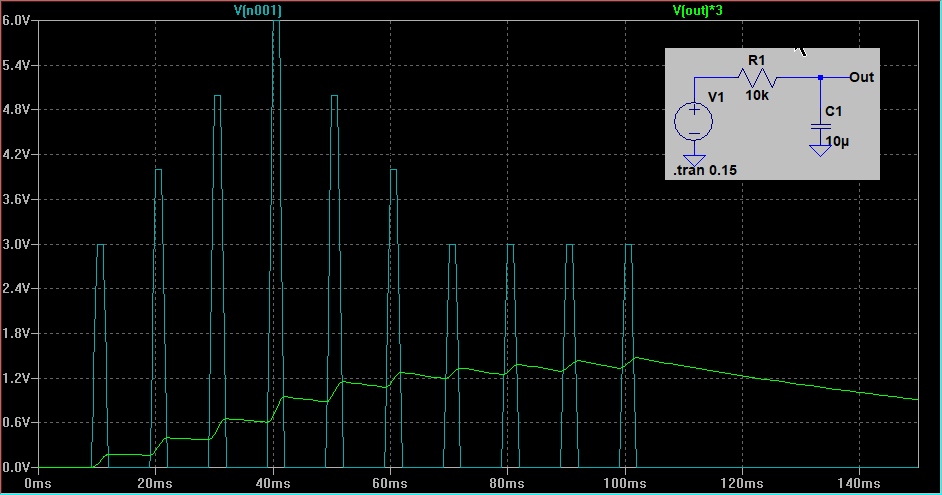Click the ground symbol below V1
This screenshot has height=495, width=942.
click(x=694, y=160)
